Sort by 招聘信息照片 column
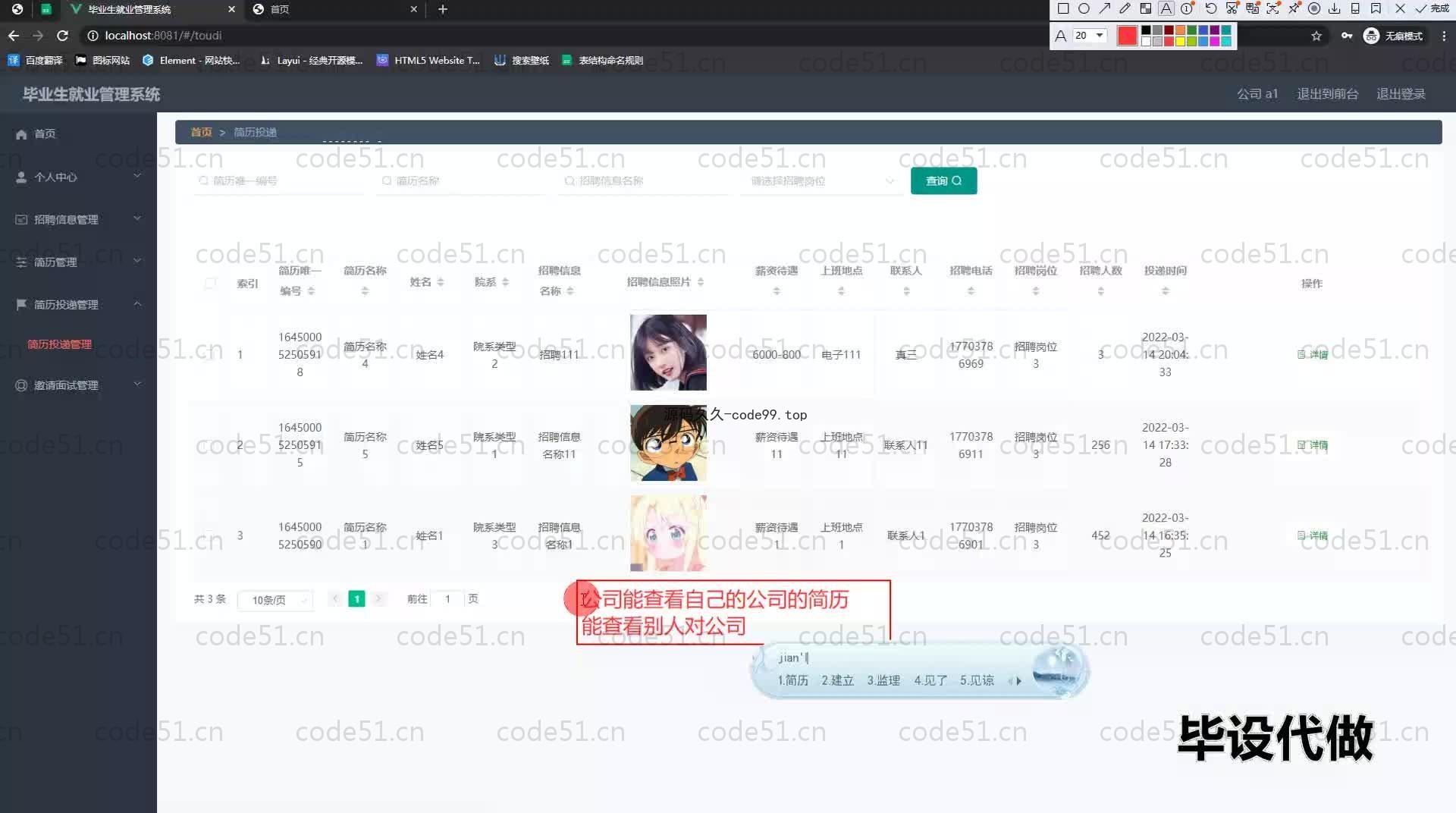Image resolution: width=1456 pixels, height=813 pixels. coord(701,282)
